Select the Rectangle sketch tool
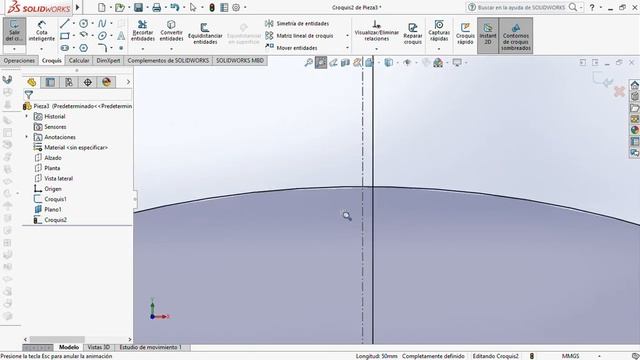 (64, 36)
